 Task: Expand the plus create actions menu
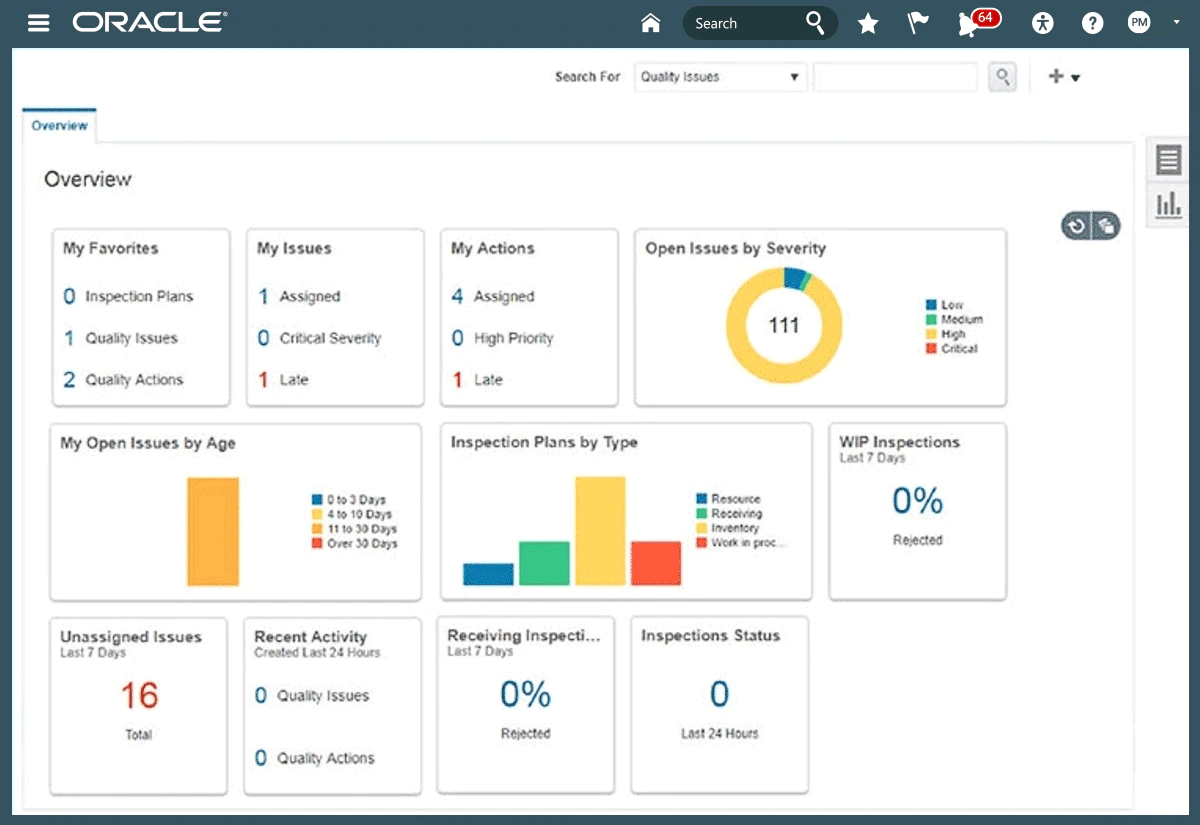pyautogui.click(x=1064, y=77)
